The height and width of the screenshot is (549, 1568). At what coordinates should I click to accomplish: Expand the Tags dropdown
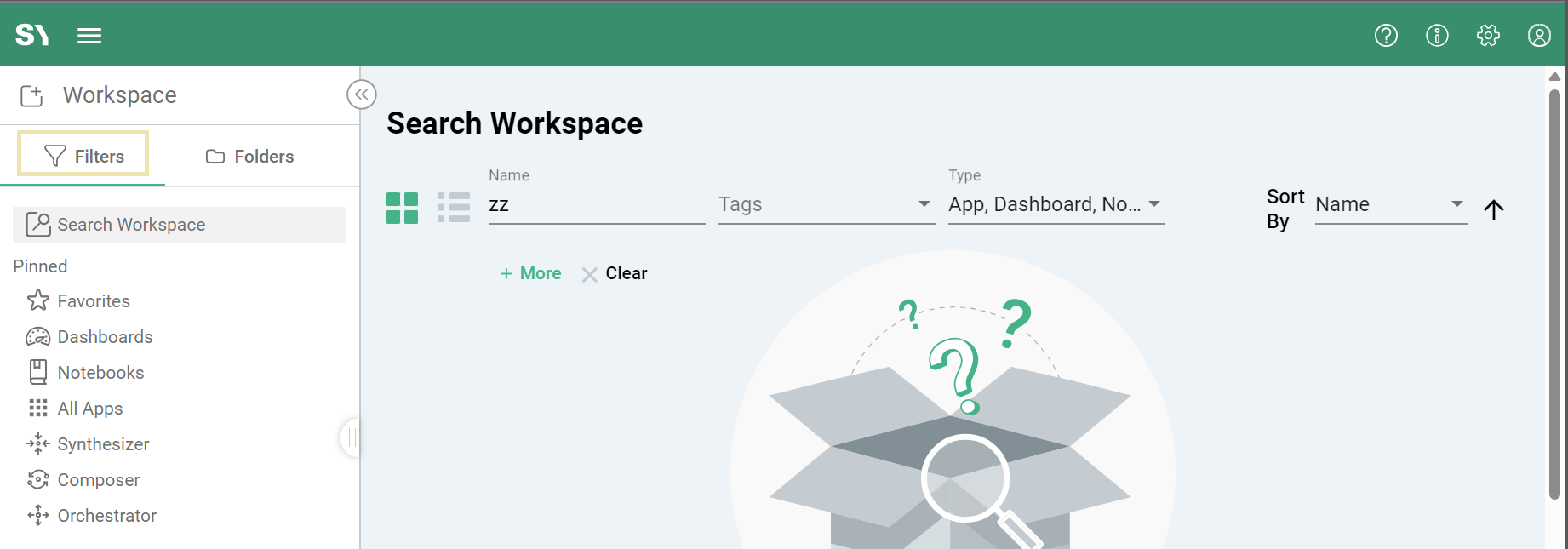tap(826, 205)
